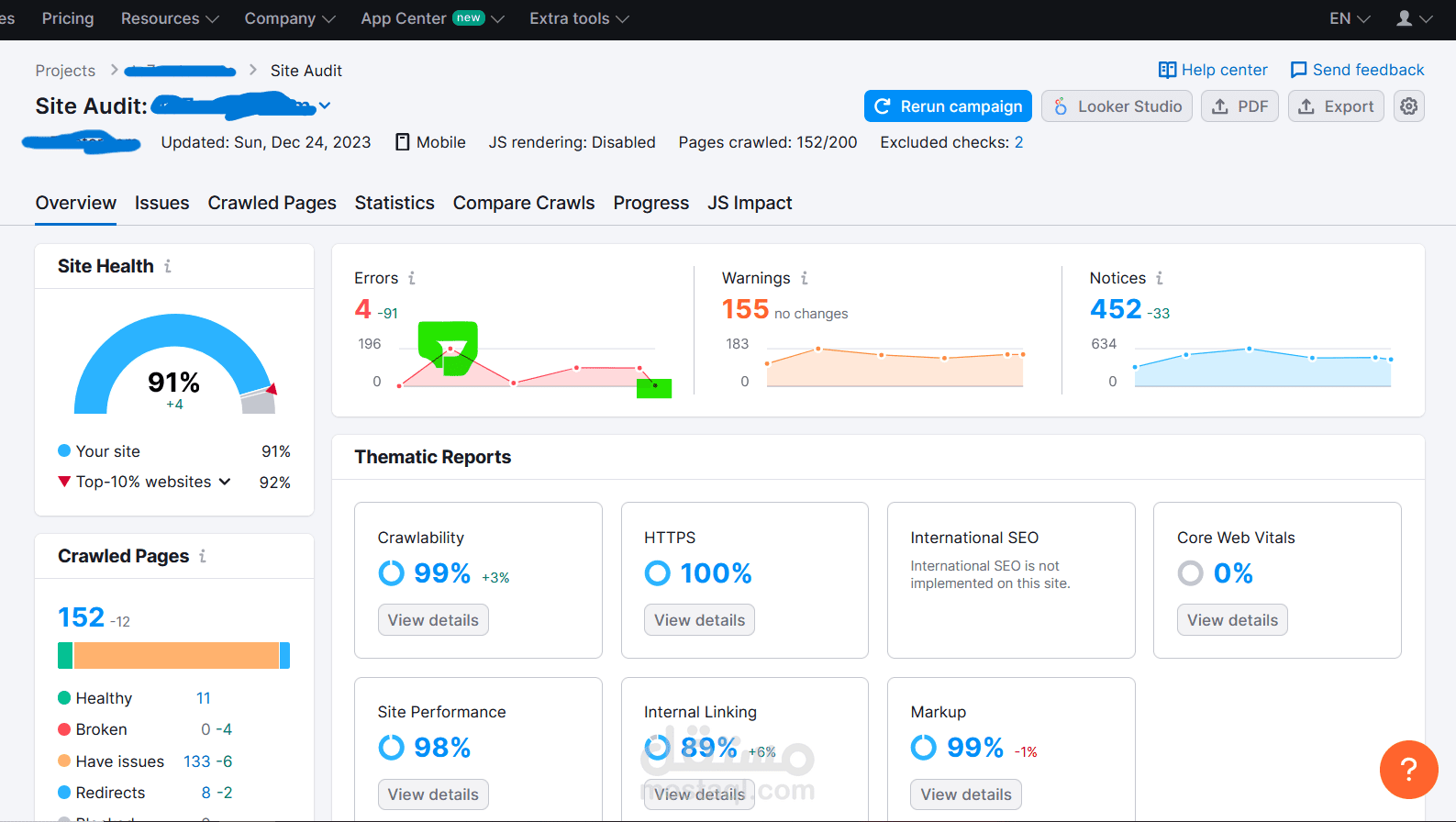Click the Notices count 452
Viewport: 1456px width, 822px height.
coord(1116,309)
